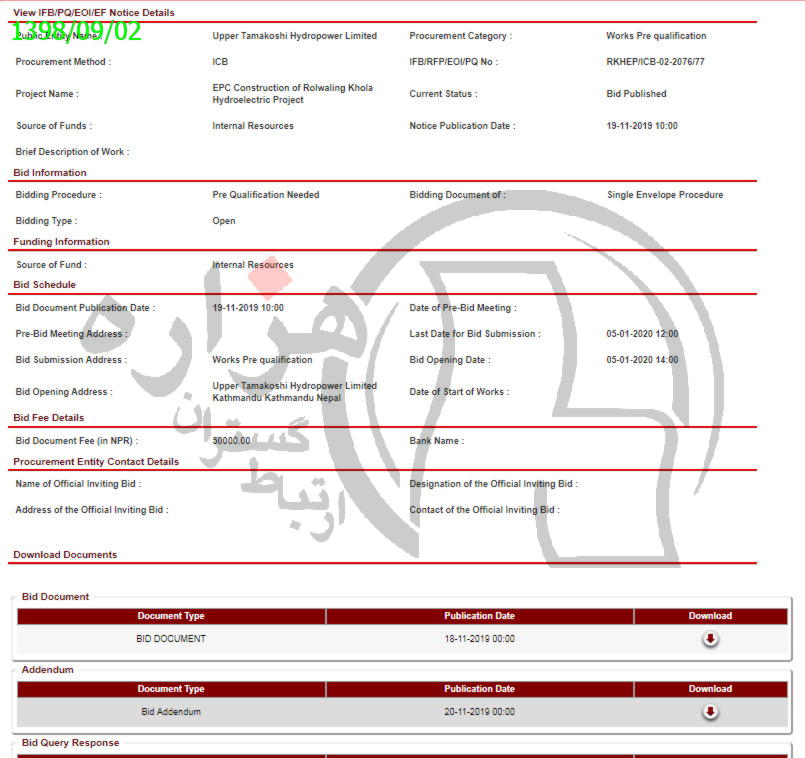Click the Bid Information section heading
This screenshot has height=758, width=805.
[x=50, y=173]
